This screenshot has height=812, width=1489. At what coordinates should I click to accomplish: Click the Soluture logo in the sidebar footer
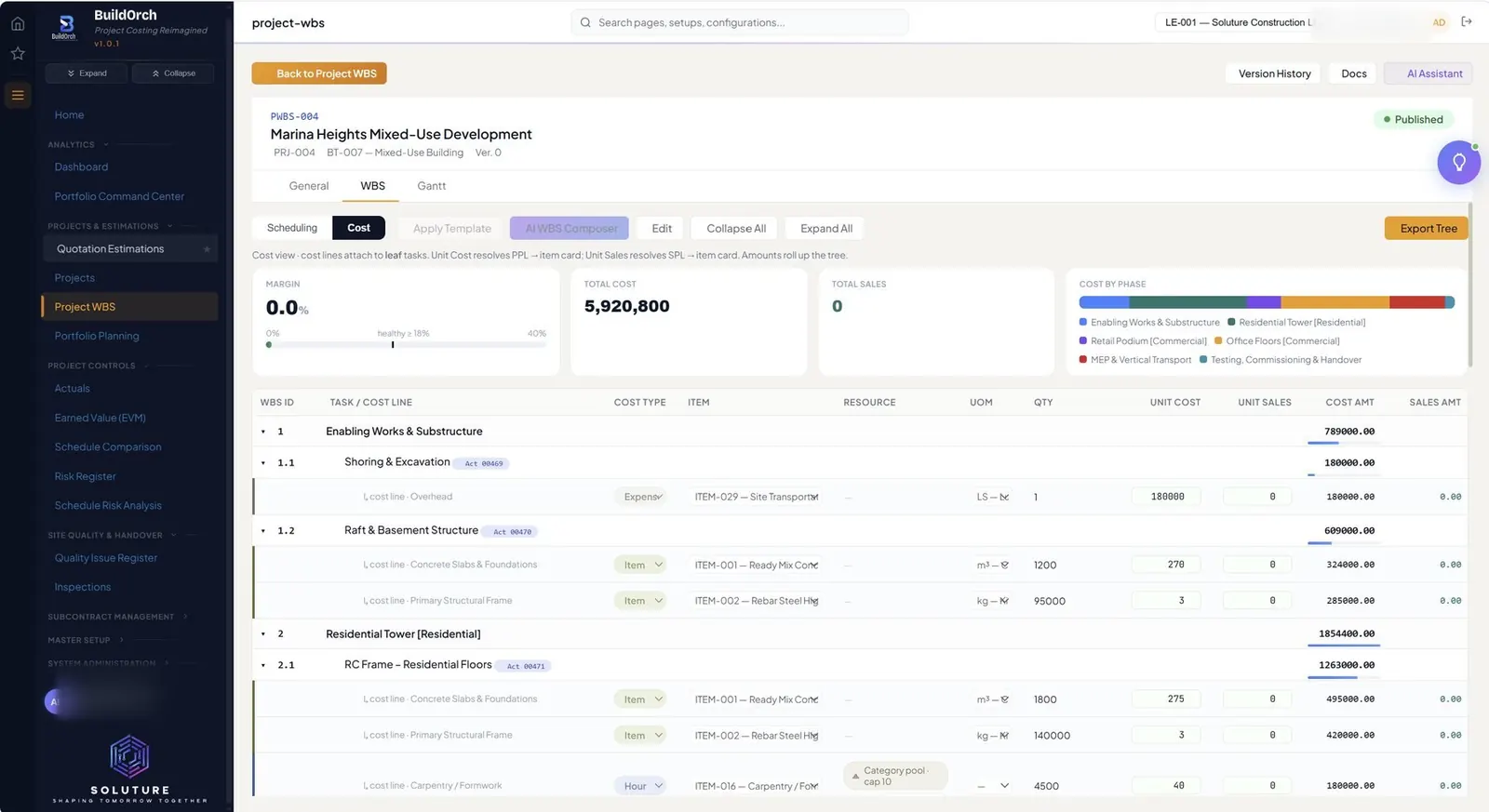tap(129, 768)
